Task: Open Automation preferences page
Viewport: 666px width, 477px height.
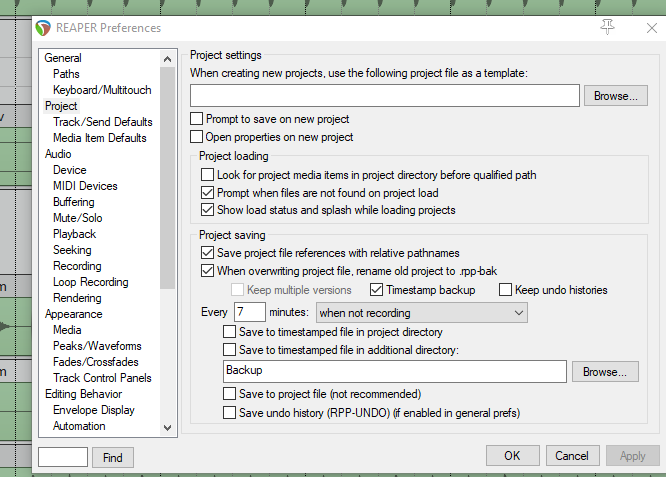Action: 79,426
